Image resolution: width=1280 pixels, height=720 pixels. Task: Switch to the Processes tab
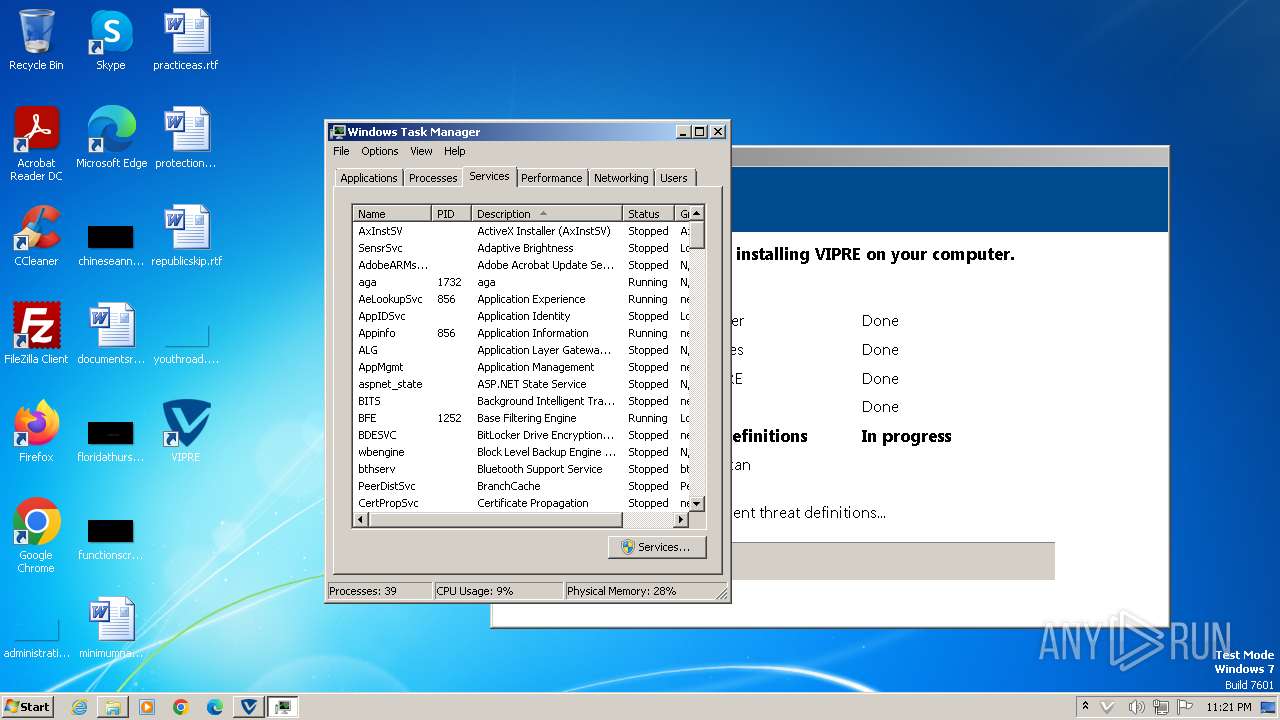tap(433, 178)
